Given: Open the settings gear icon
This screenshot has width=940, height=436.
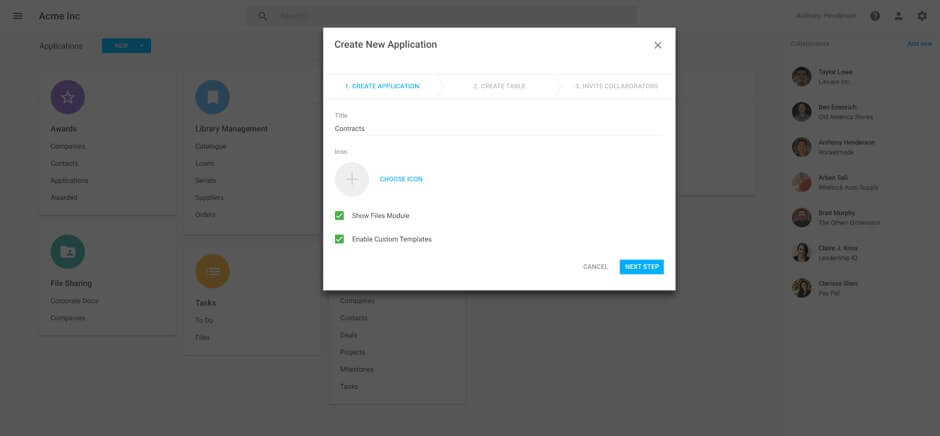Looking at the screenshot, I should (922, 16).
